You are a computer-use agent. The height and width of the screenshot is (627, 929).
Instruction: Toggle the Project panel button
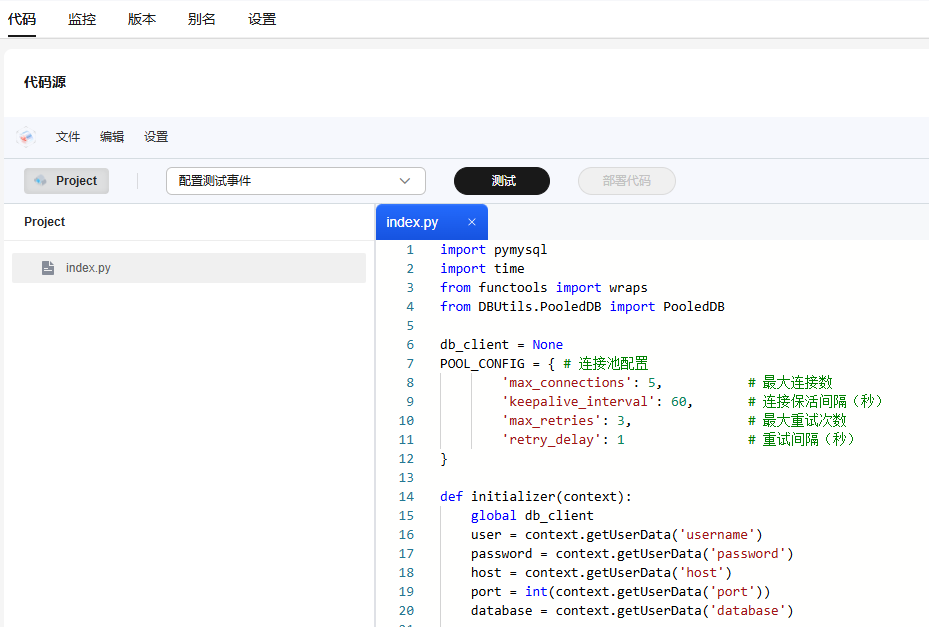coord(67,181)
